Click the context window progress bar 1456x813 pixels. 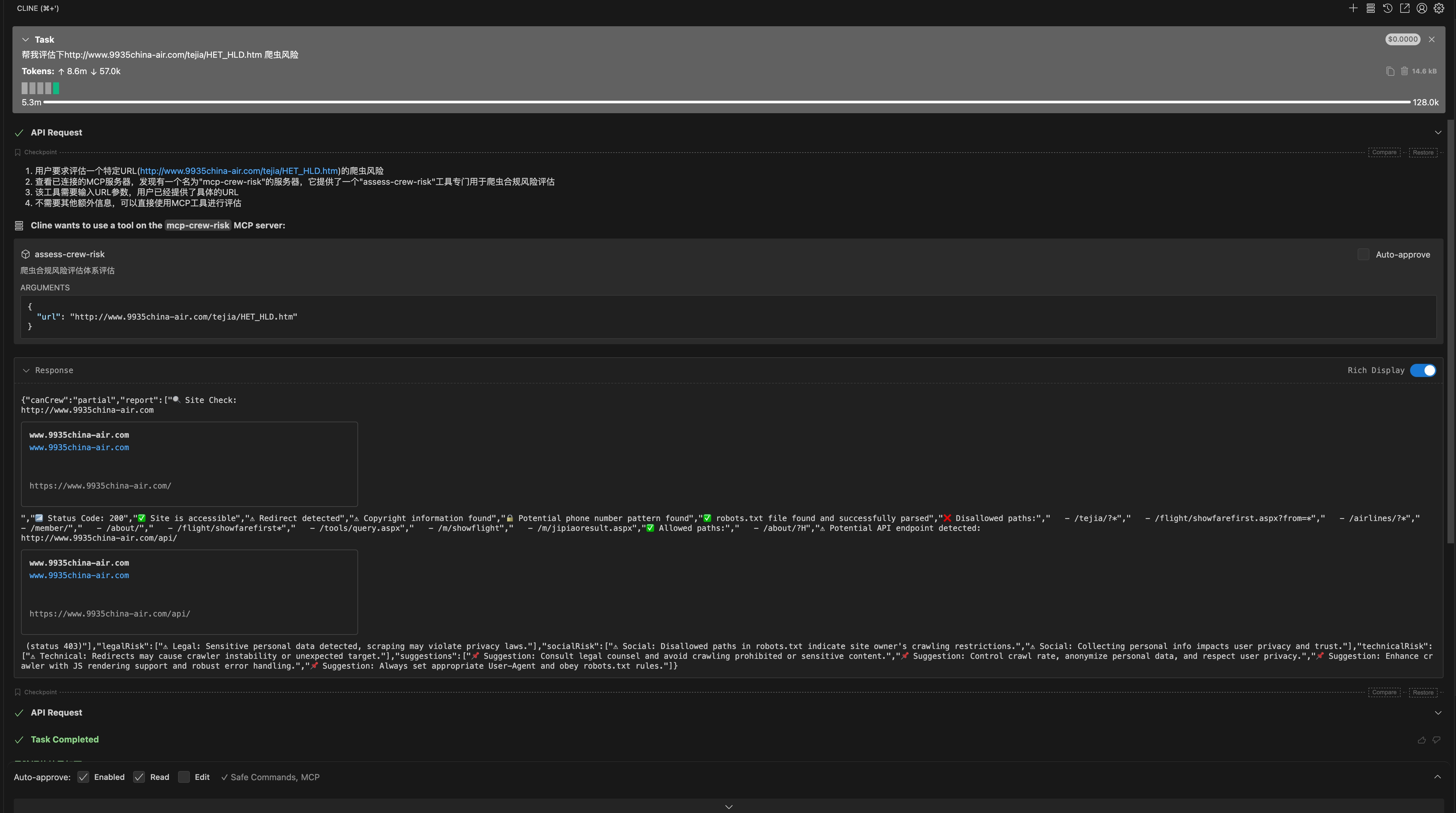pyautogui.click(x=726, y=102)
